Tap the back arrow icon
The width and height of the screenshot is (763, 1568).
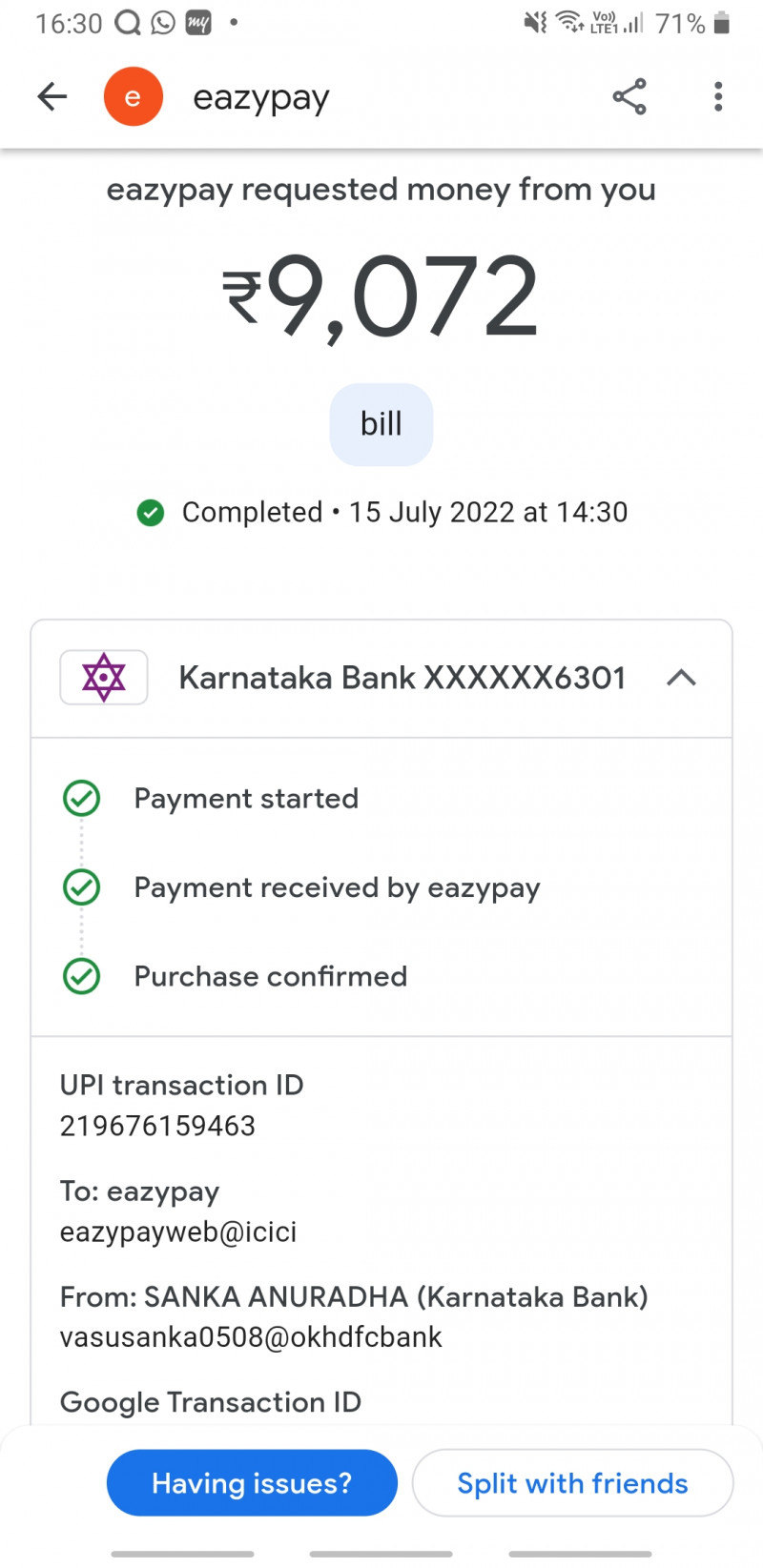tap(52, 96)
